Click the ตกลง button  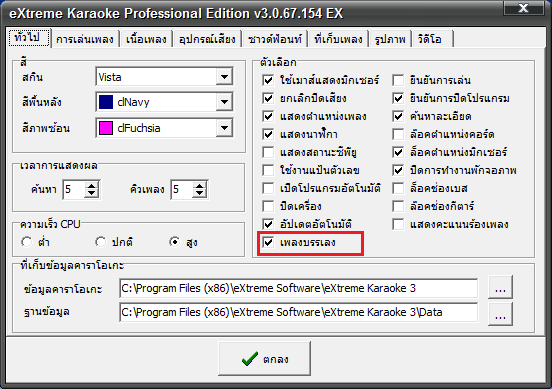point(264,359)
